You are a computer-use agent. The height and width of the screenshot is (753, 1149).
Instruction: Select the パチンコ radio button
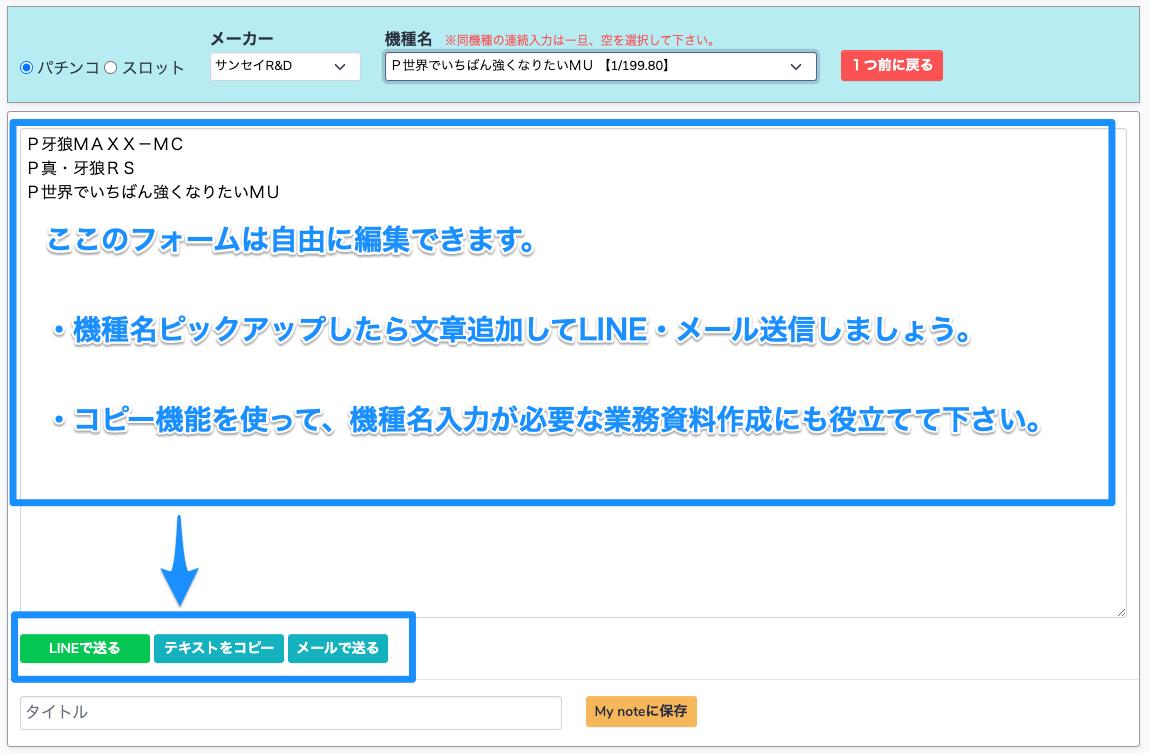point(26,67)
